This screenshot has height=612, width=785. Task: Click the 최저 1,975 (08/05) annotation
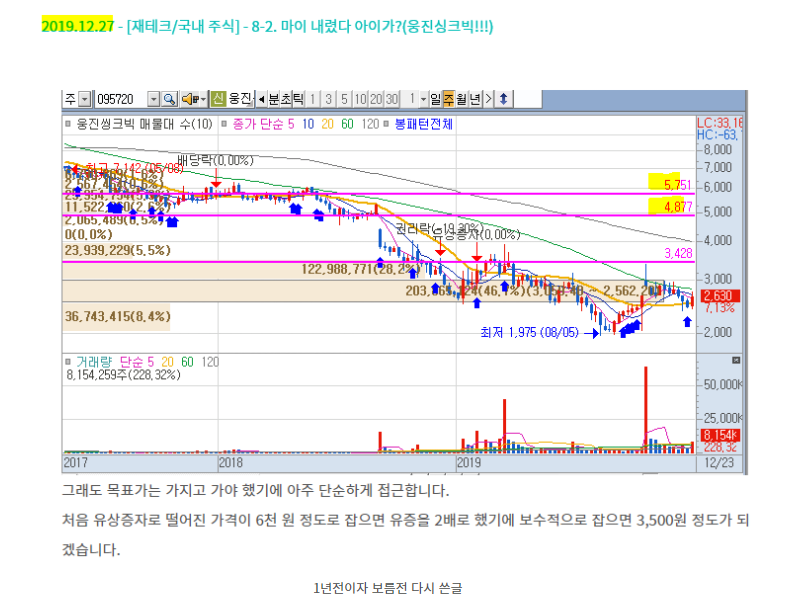pyautogui.click(x=529, y=333)
